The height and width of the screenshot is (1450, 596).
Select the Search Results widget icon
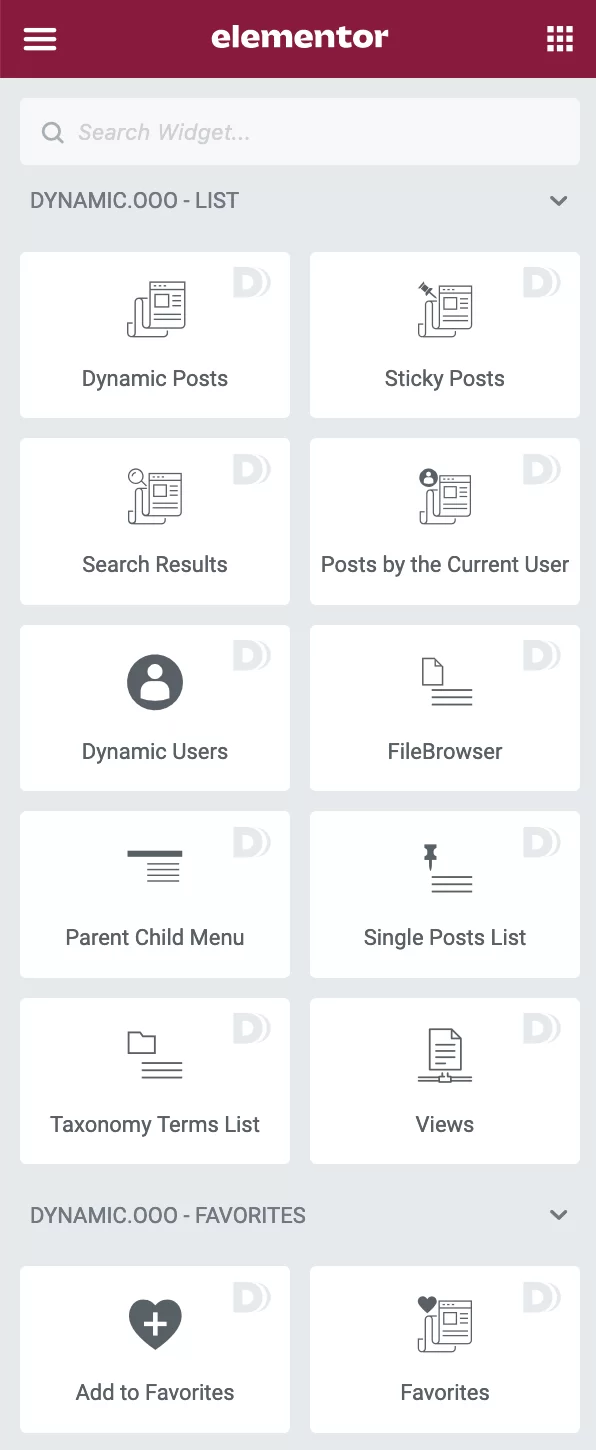tap(154, 494)
